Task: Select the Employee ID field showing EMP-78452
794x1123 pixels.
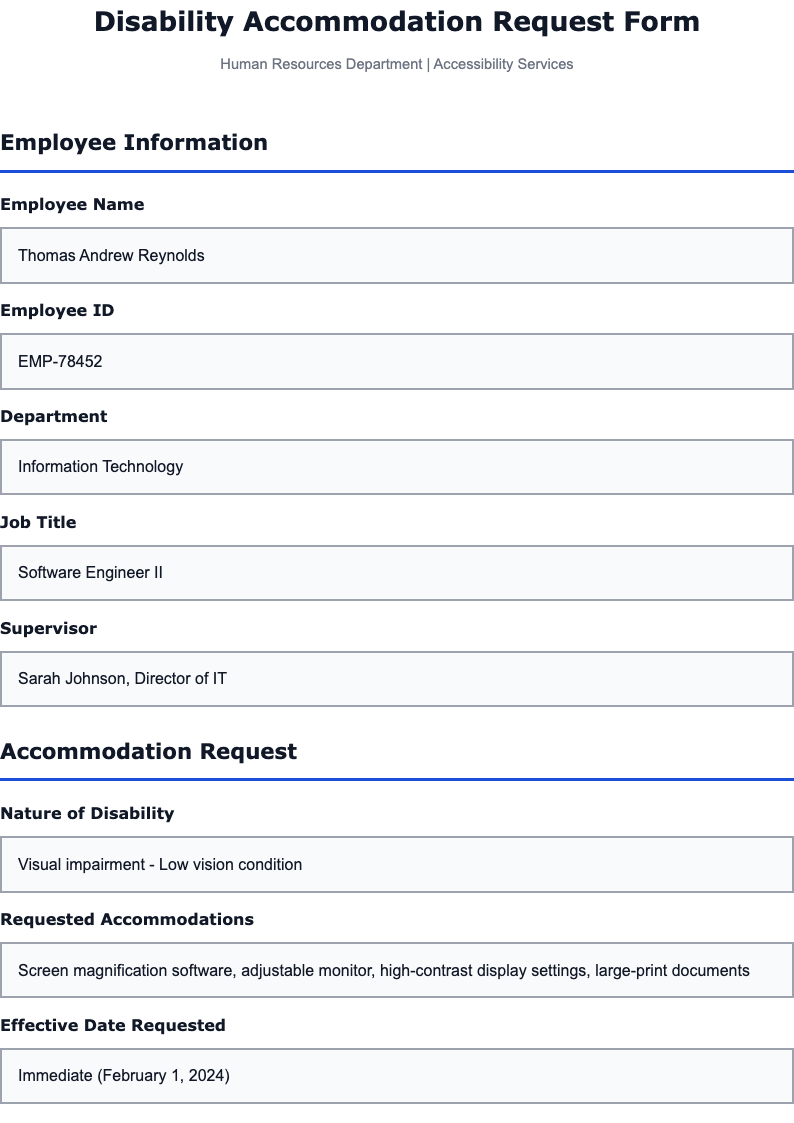Action: (x=397, y=361)
